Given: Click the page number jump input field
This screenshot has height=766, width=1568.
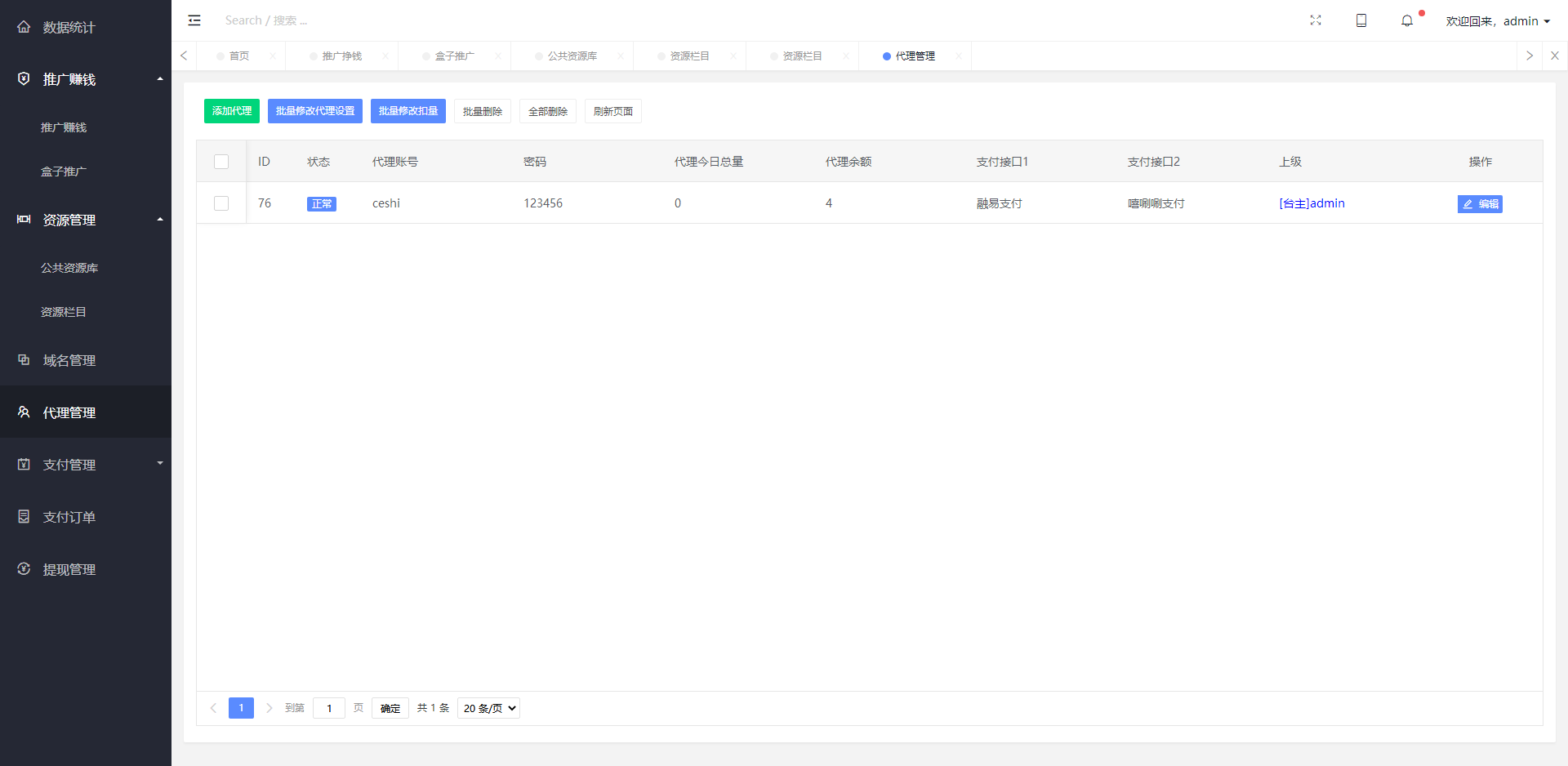Looking at the screenshot, I should click(329, 708).
